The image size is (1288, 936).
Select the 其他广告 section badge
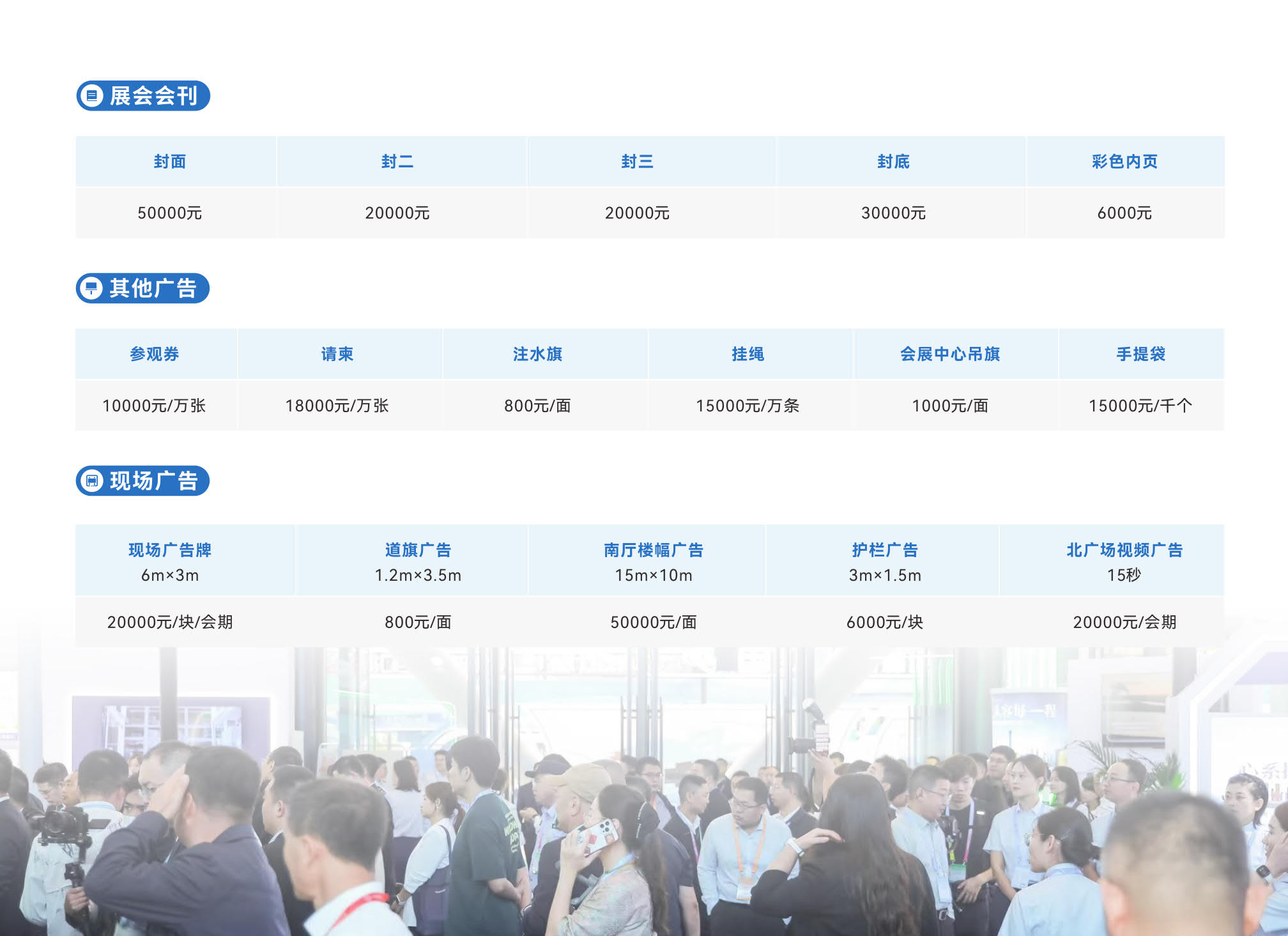tap(143, 288)
